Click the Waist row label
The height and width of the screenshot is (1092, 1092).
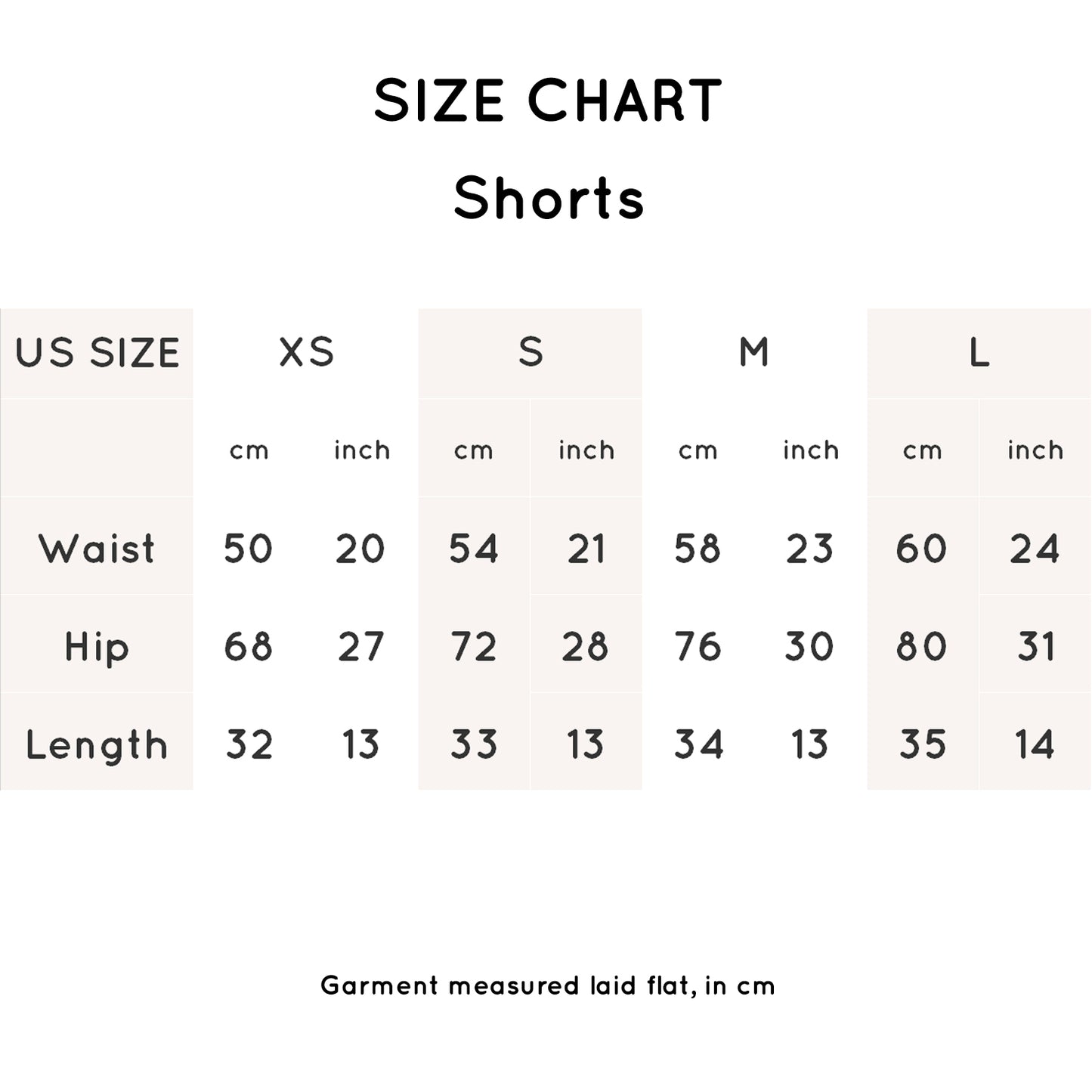(97, 548)
